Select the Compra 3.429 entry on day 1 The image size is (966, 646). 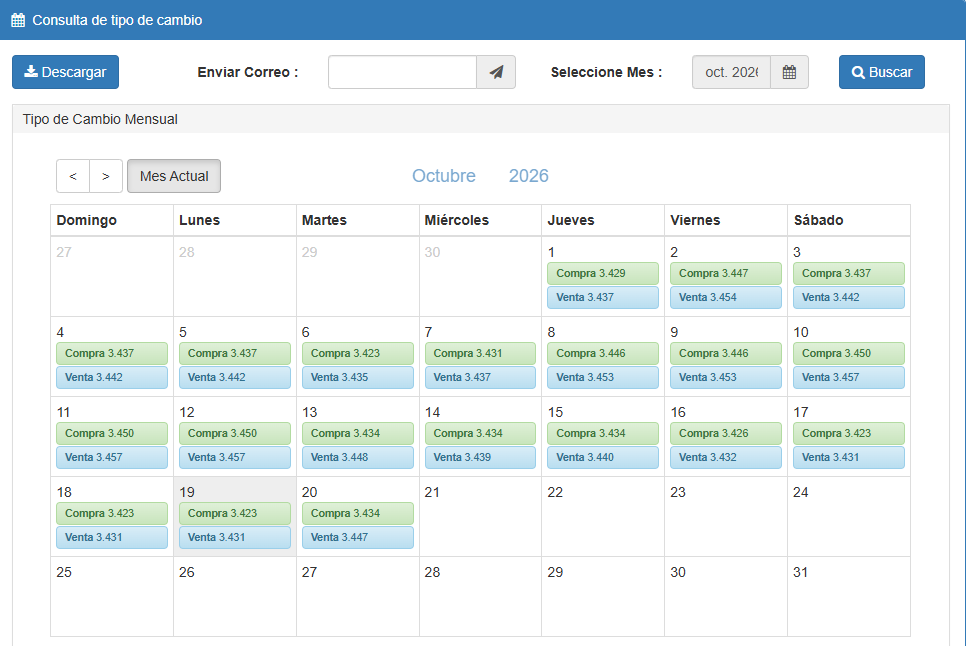[x=603, y=273]
